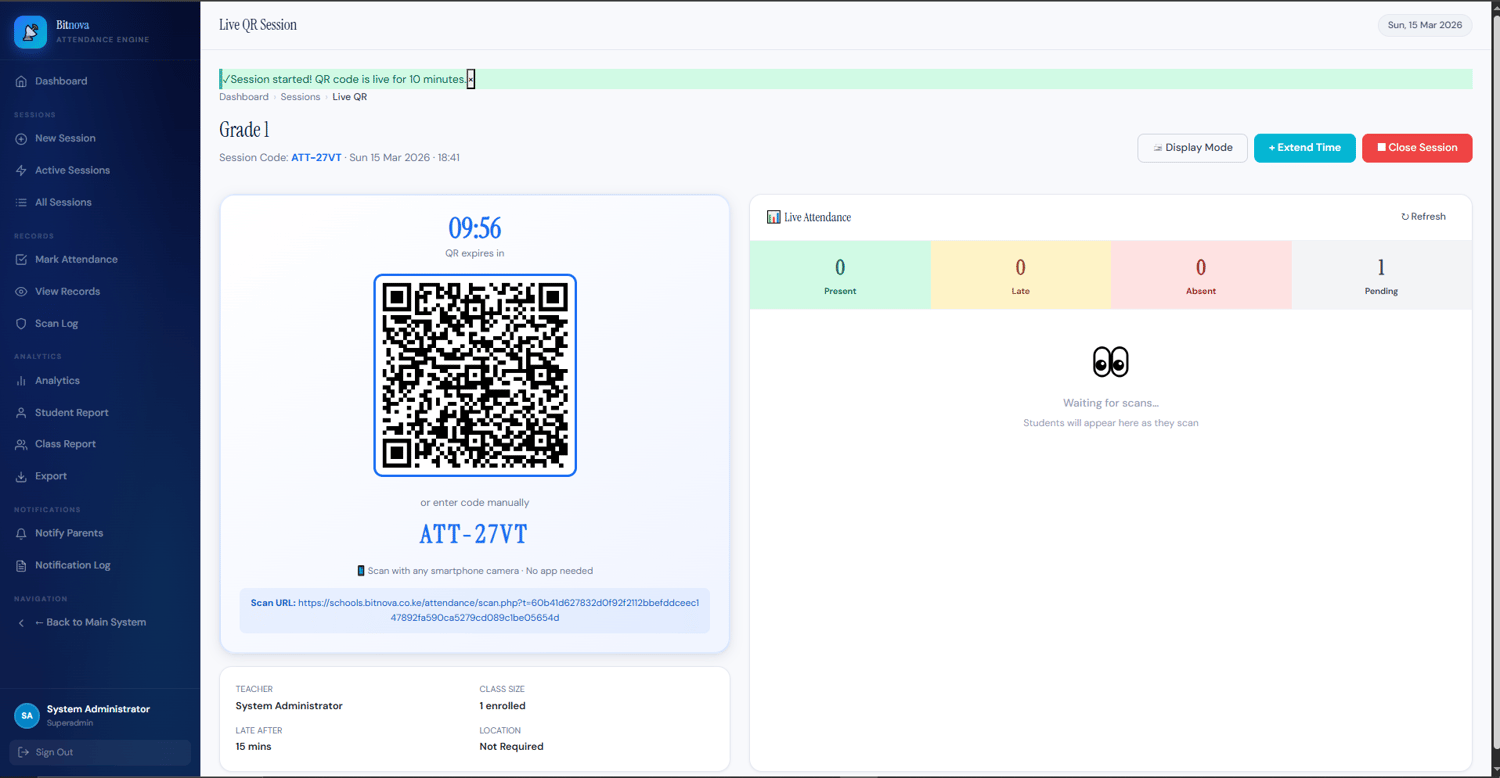The image size is (1500, 778).
Task: Click the Mark Attendance checkbox icon
Action: tap(21, 260)
